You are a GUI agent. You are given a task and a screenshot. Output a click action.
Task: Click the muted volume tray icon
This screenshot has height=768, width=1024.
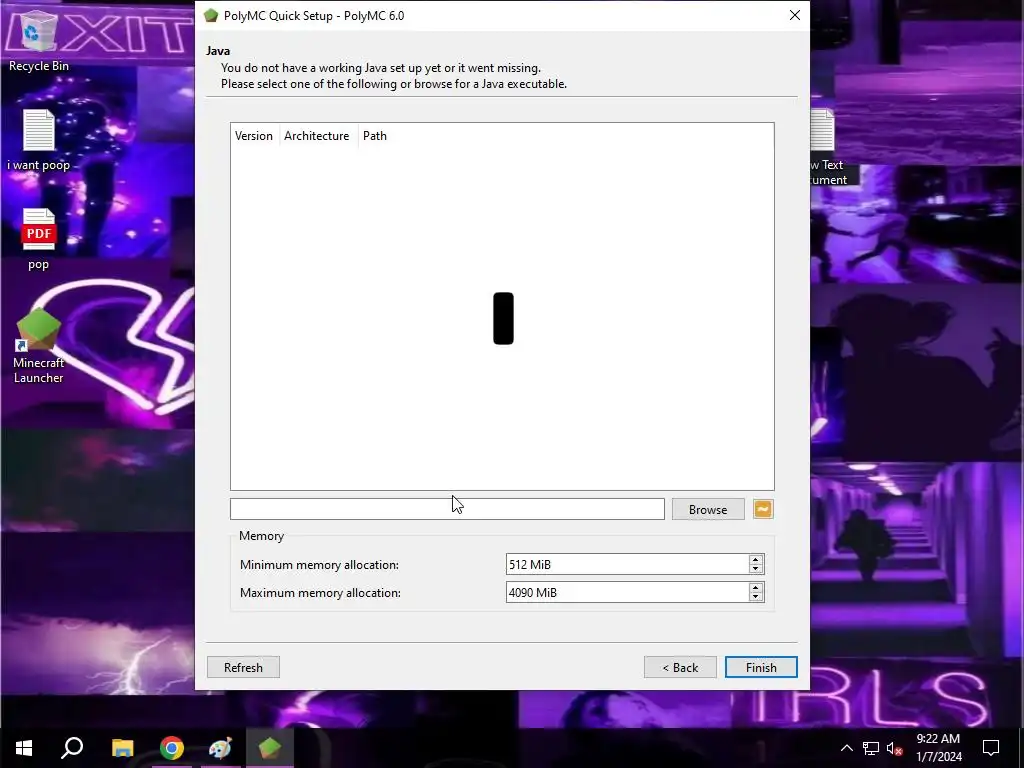tap(895, 748)
